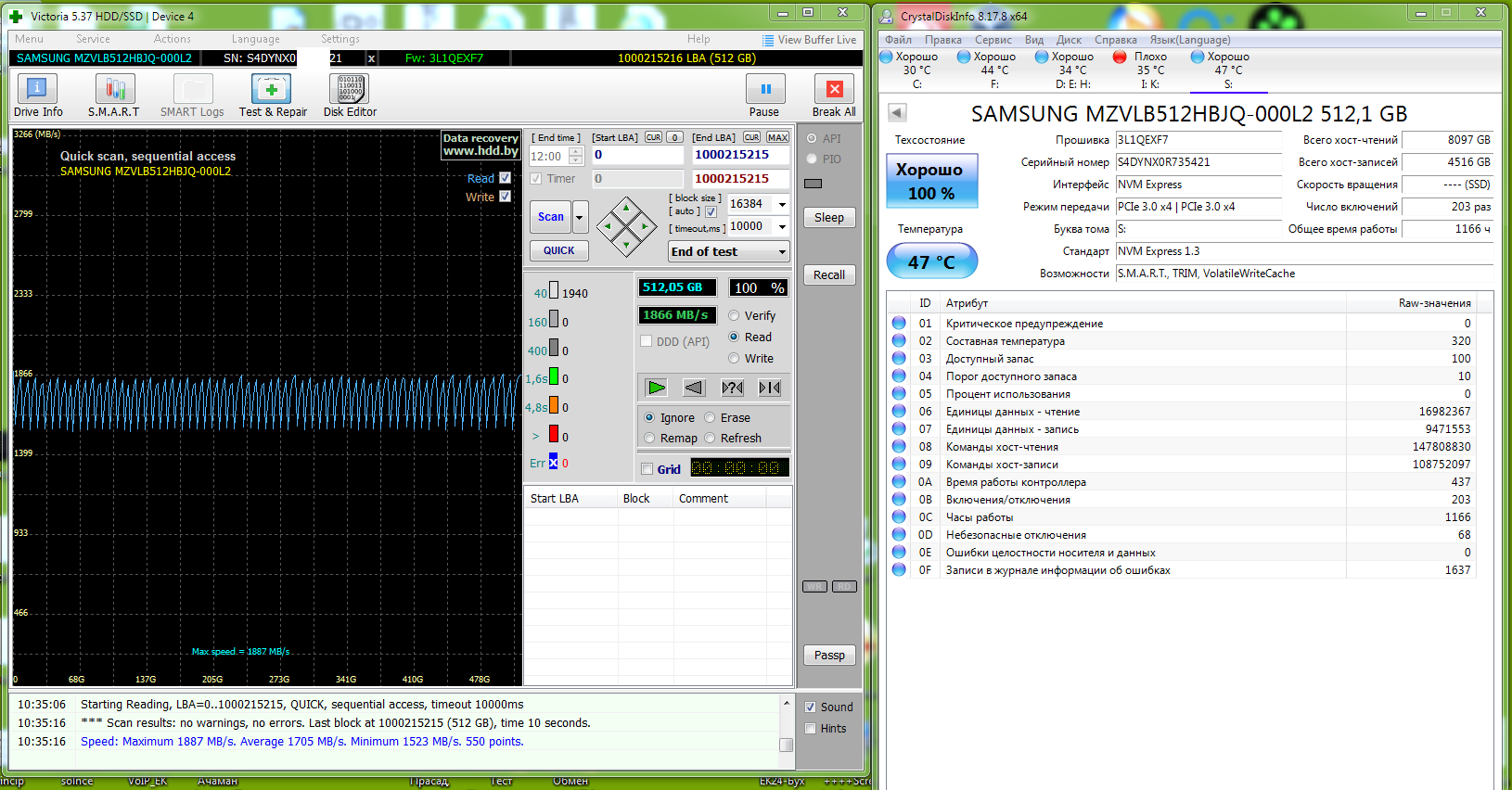Open the Сервис menu in CrystalDiskInfo
This screenshot has height=790, width=1512.
tap(993, 40)
